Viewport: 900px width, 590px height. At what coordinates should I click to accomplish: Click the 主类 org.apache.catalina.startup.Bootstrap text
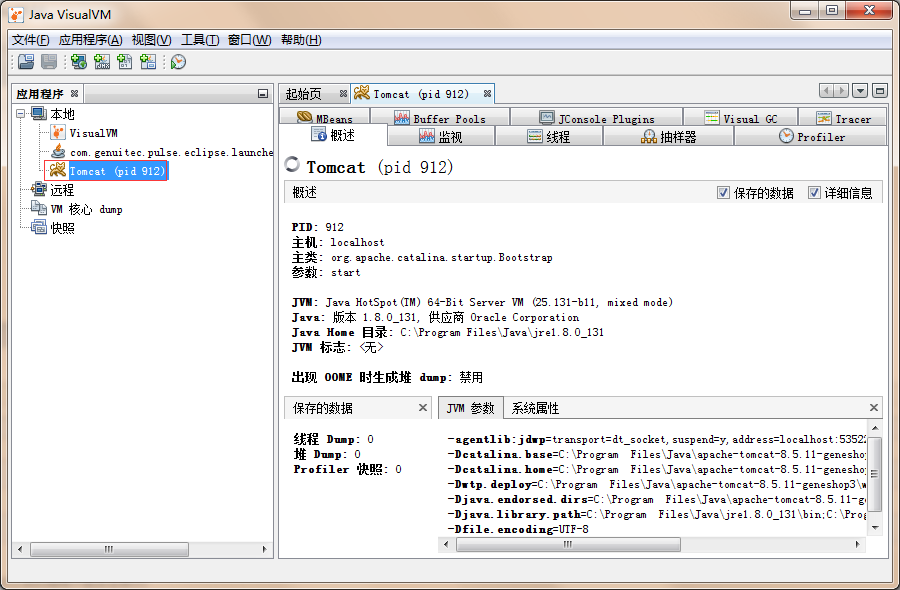point(422,257)
